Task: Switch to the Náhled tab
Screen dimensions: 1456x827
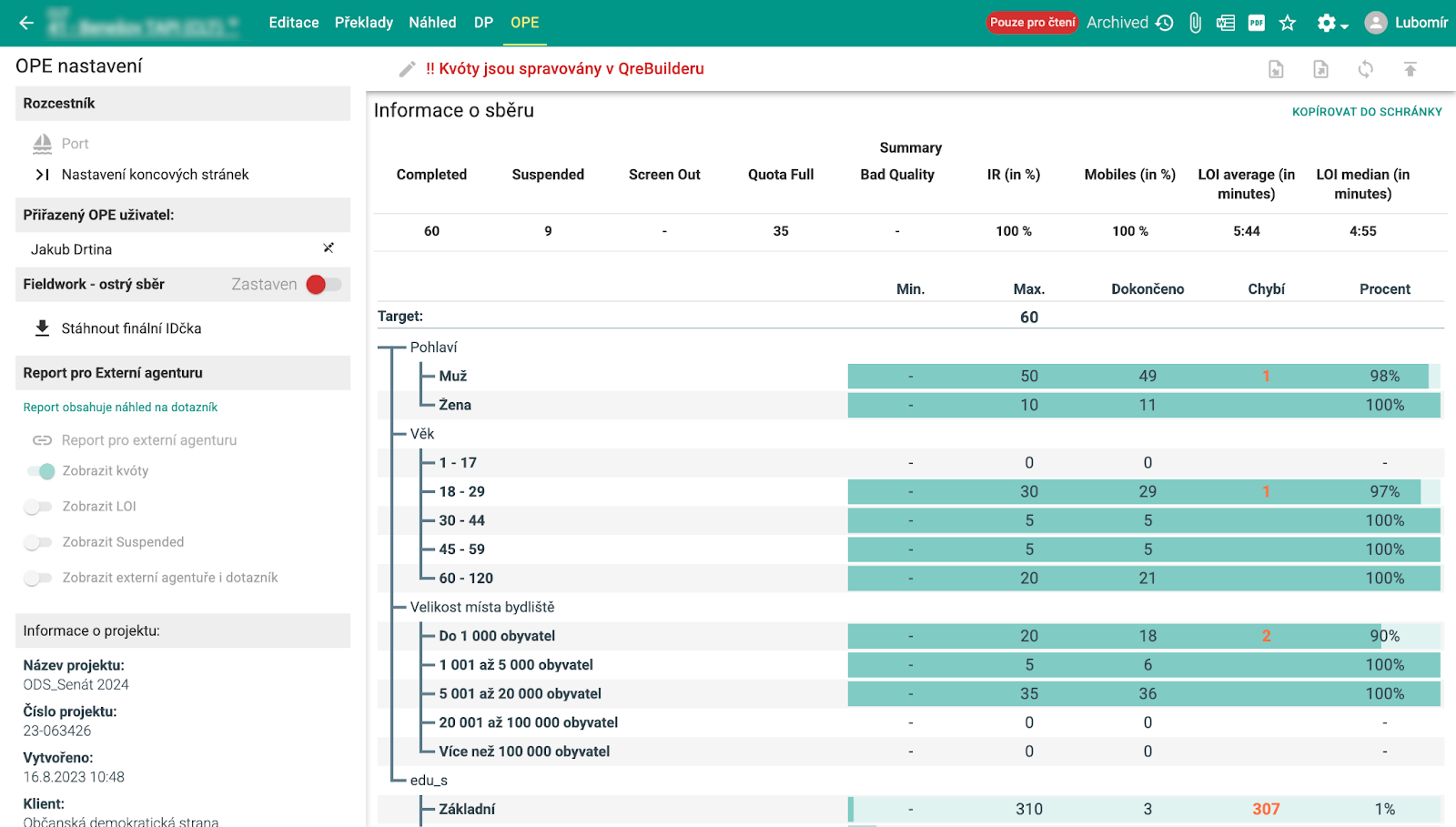Action: coord(432,23)
